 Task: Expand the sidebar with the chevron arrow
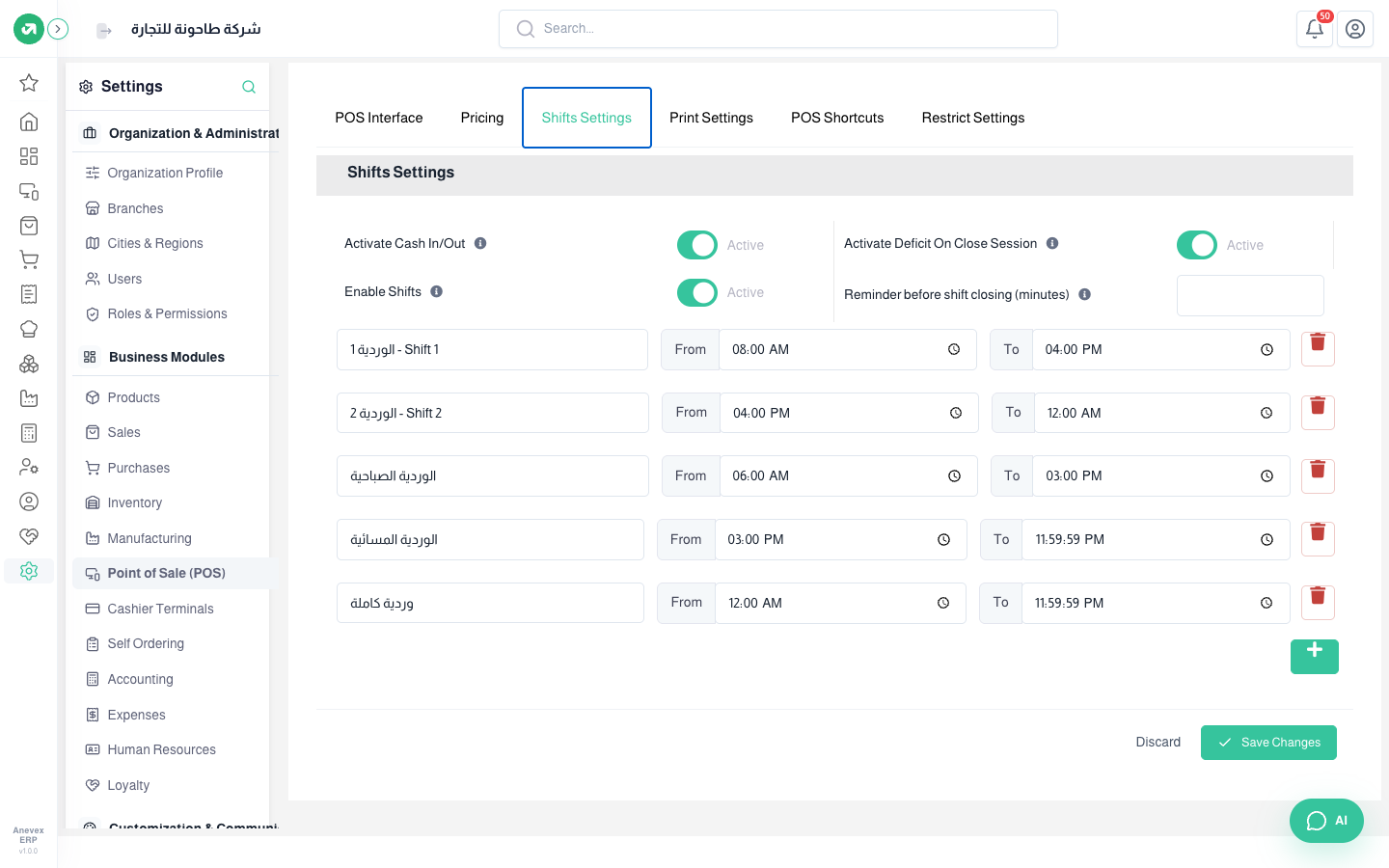pyautogui.click(x=58, y=29)
